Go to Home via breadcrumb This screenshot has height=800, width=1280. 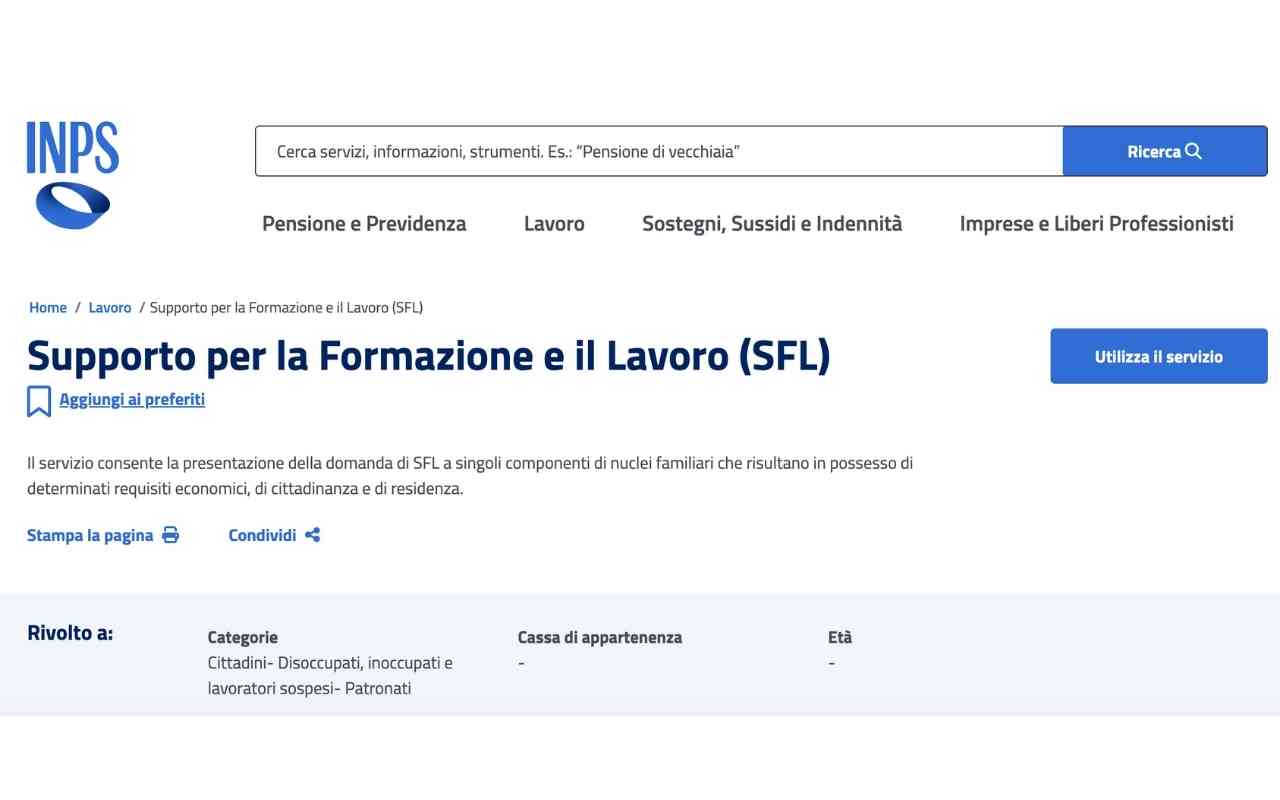(48, 308)
